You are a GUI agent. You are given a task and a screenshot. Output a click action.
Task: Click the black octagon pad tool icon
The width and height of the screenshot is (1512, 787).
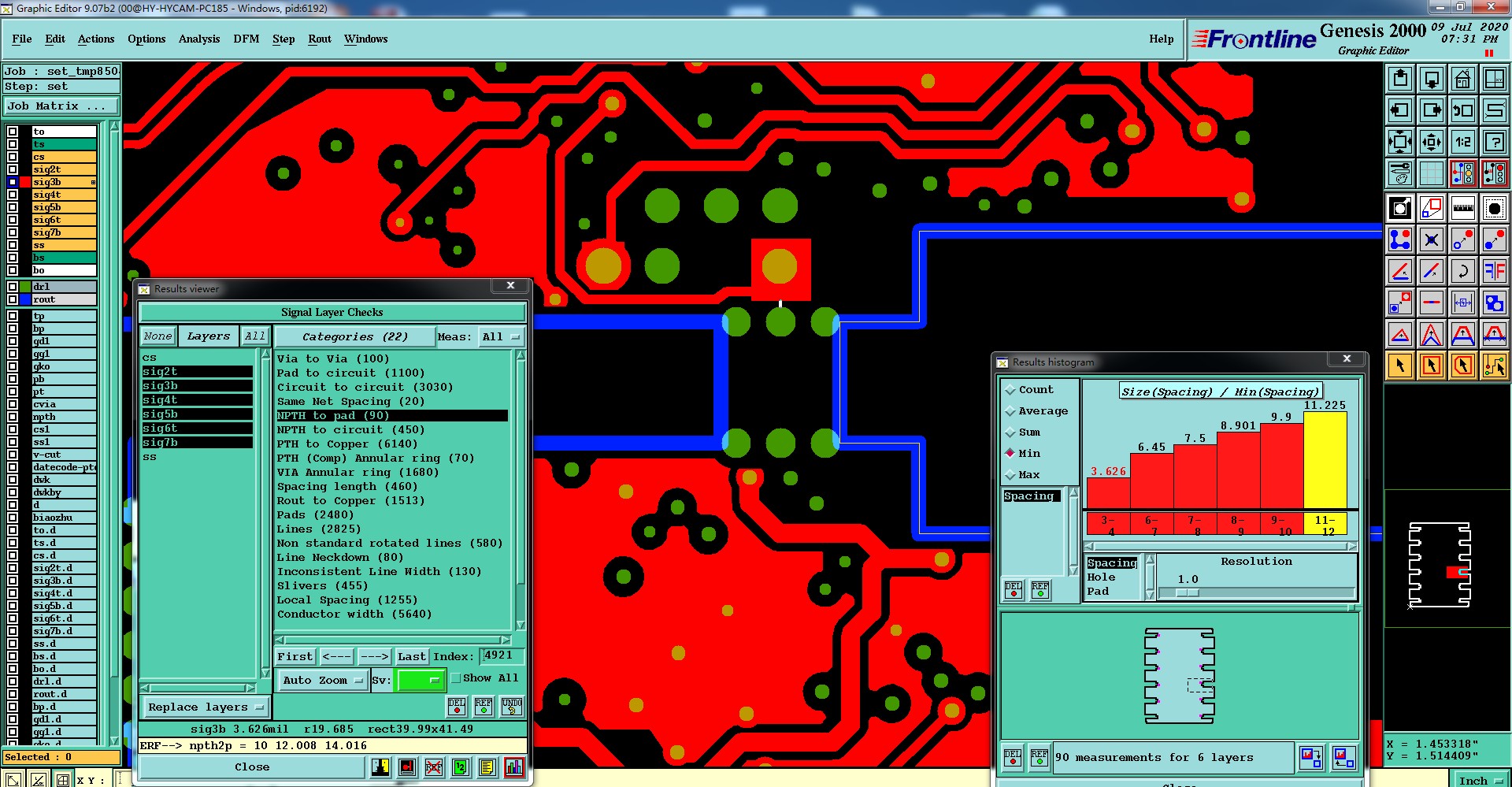coord(1495,209)
